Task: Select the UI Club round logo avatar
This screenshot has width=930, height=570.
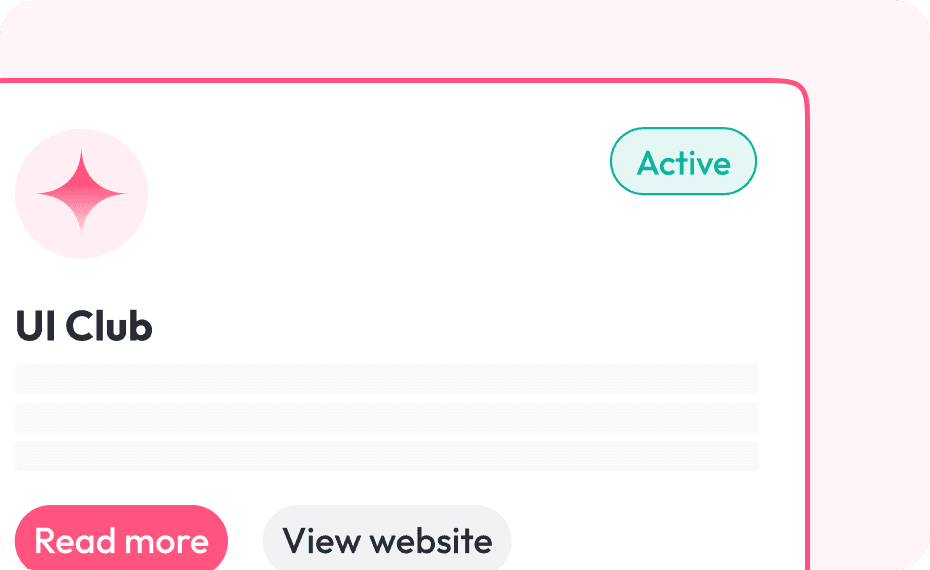Action: click(81, 193)
